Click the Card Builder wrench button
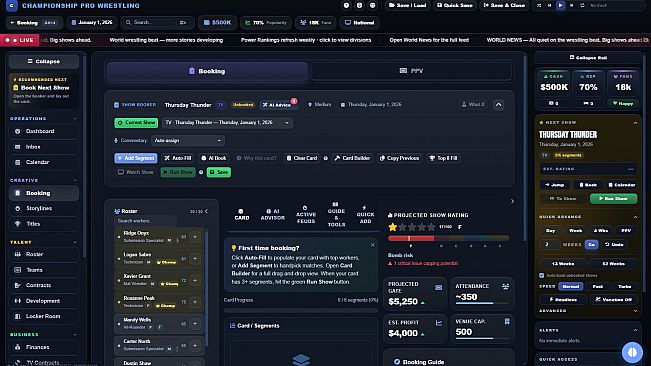 352,158
